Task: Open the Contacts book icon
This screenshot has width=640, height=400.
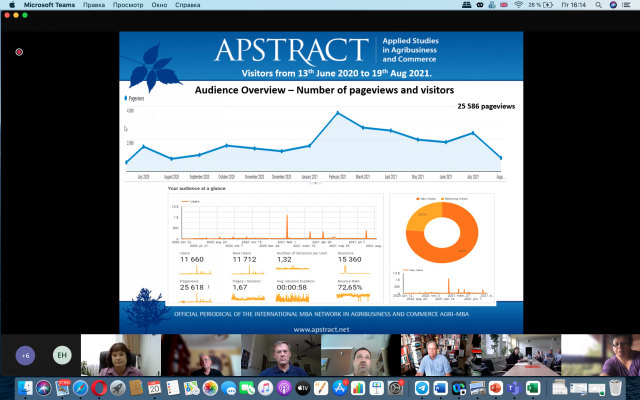Action: 136,388
